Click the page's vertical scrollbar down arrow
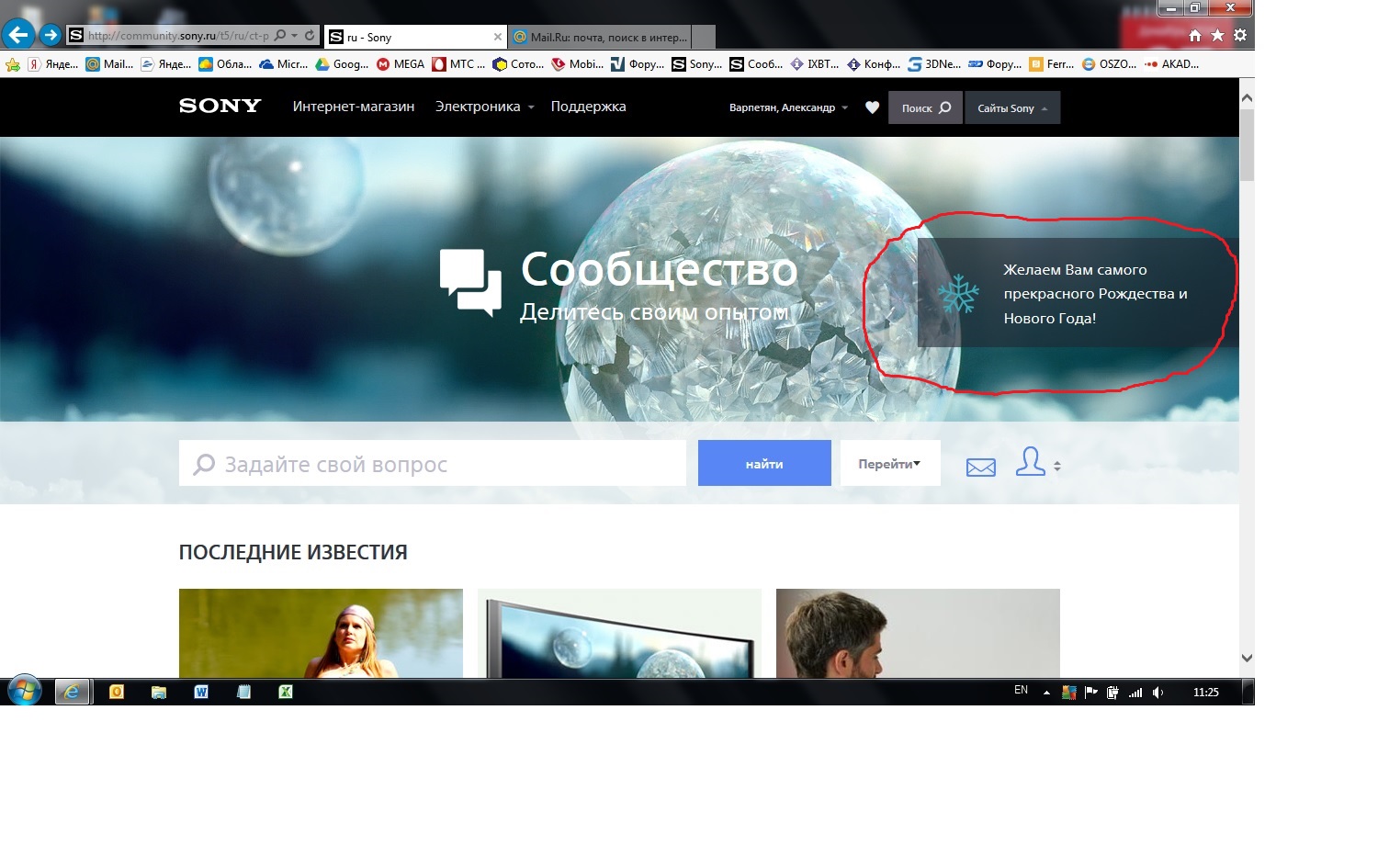The height and width of the screenshot is (868, 1389). (1247, 658)
